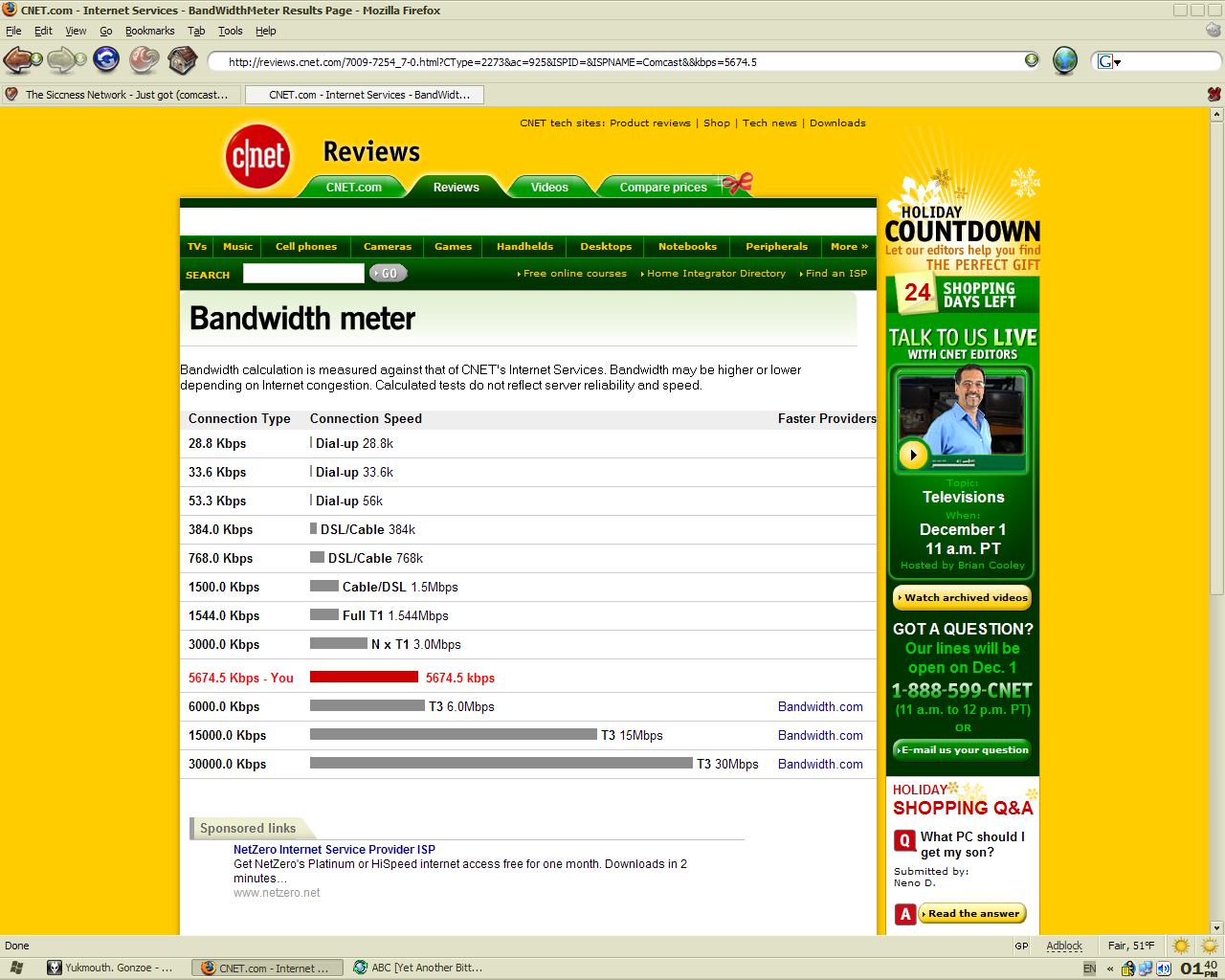Go to the Home page icon
Image resolution: width=1225 pixels, height=980 pixels.
click(182, 60)
